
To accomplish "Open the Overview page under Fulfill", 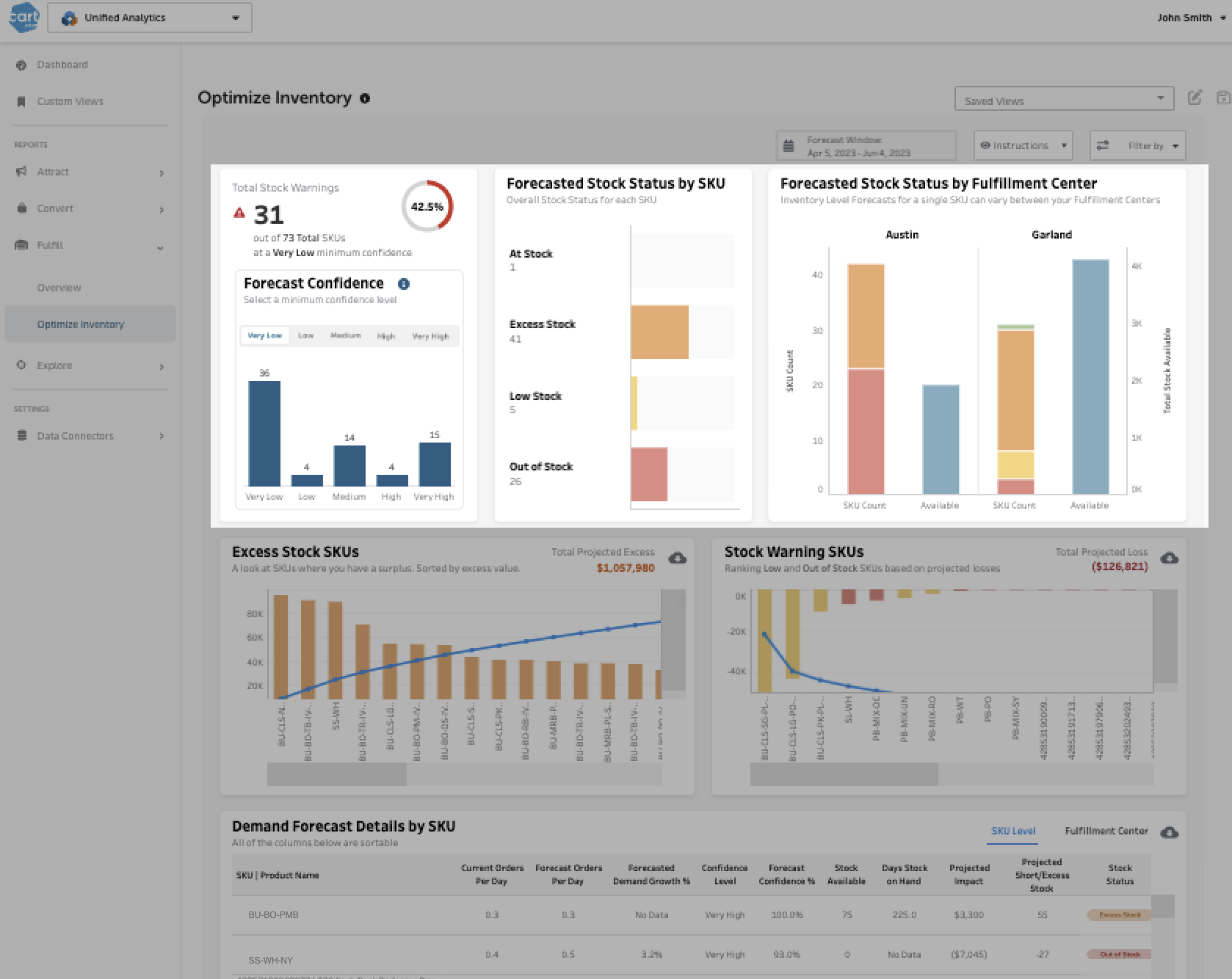I will (x=59, y=288).
